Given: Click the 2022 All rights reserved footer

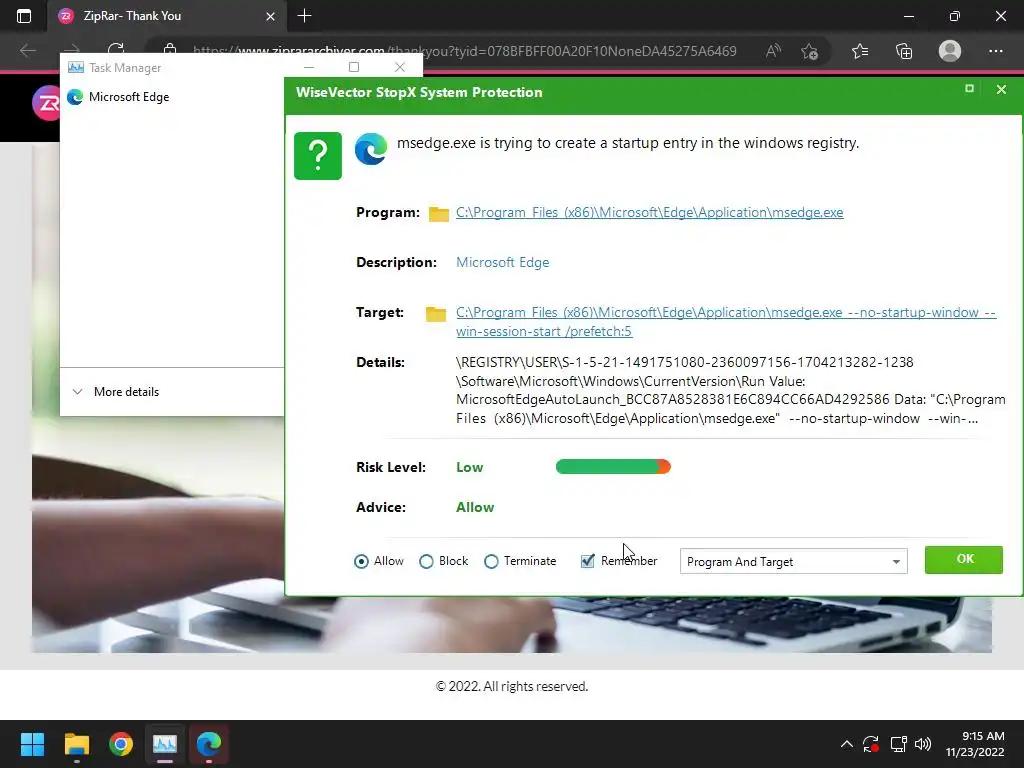Looking at the screenshot, I should 512,686.
